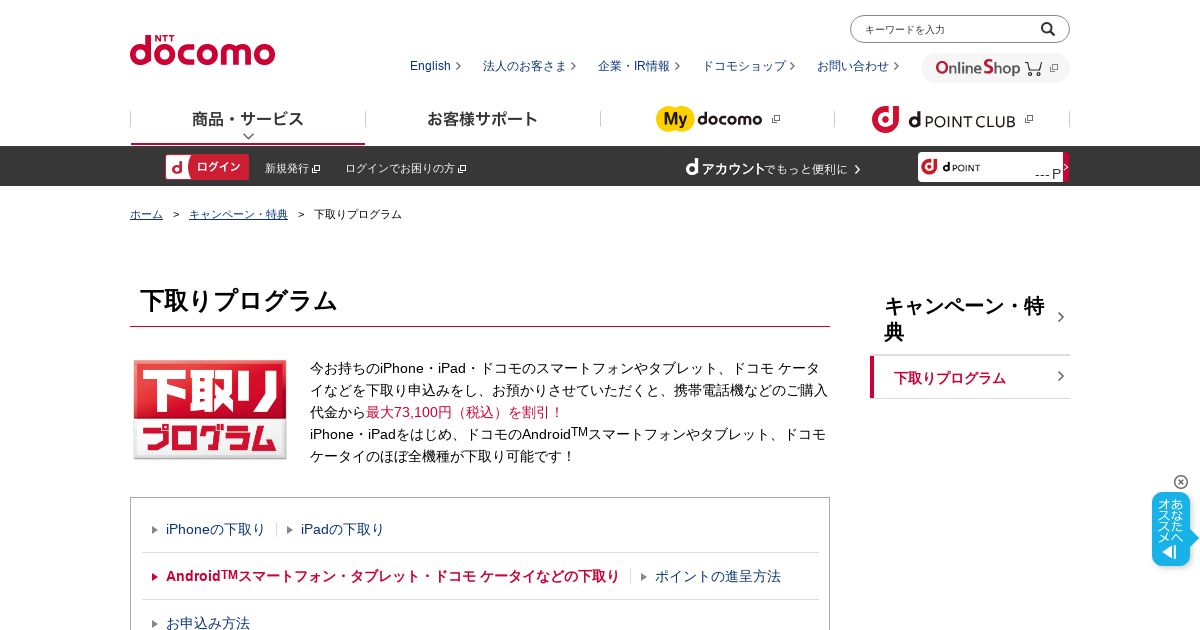This screenshot has height=630, width=1200.
Task: Select 下取りプログラム sidebar item
Action: (x=970, y=377)
